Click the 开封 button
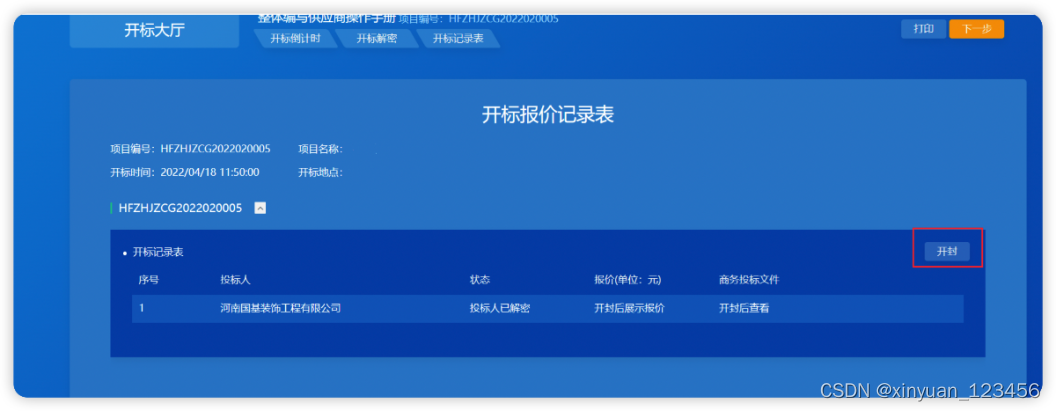1056x411 pixels. coord(947,251)
